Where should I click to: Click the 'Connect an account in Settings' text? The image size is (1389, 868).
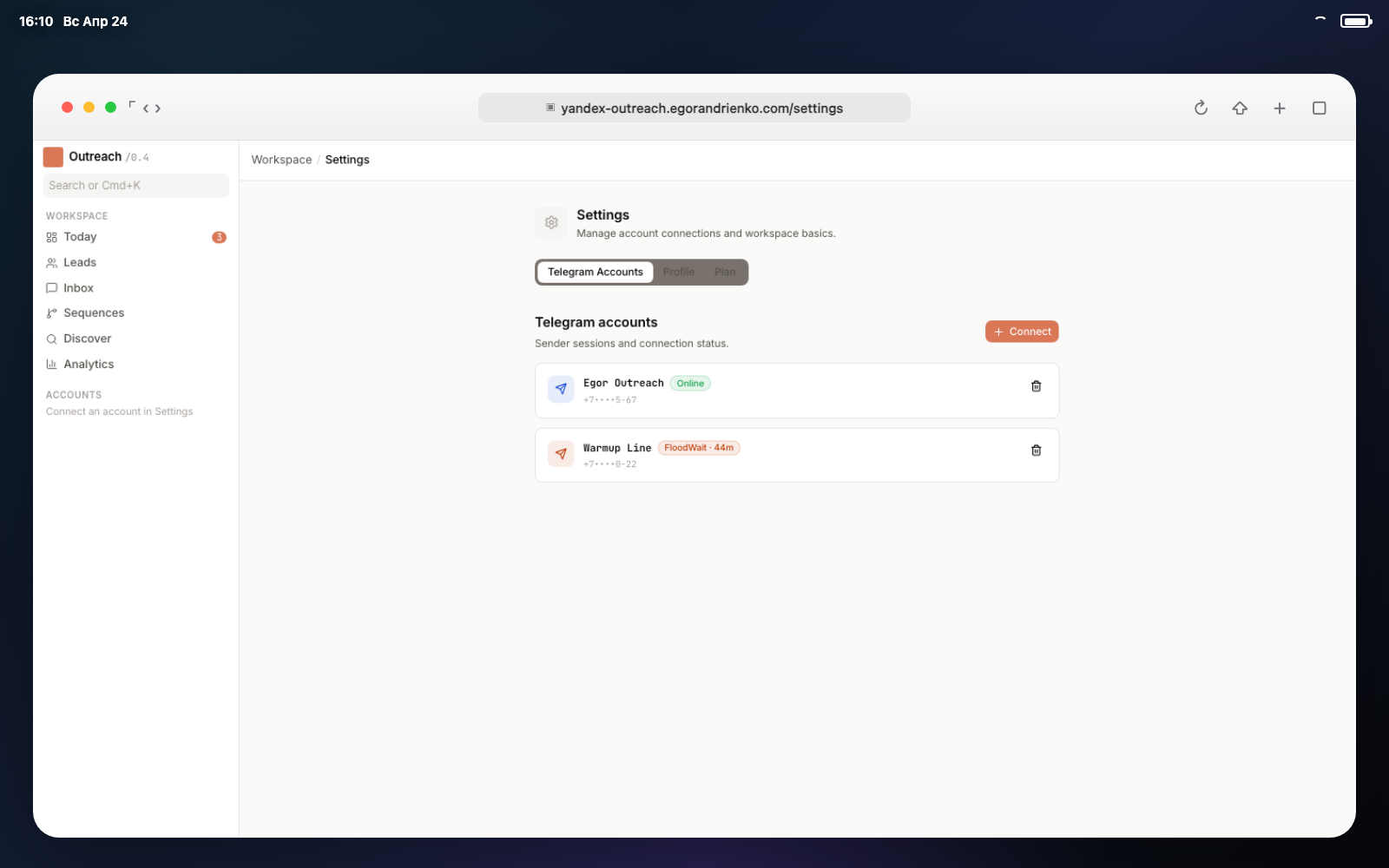(120, 411)
